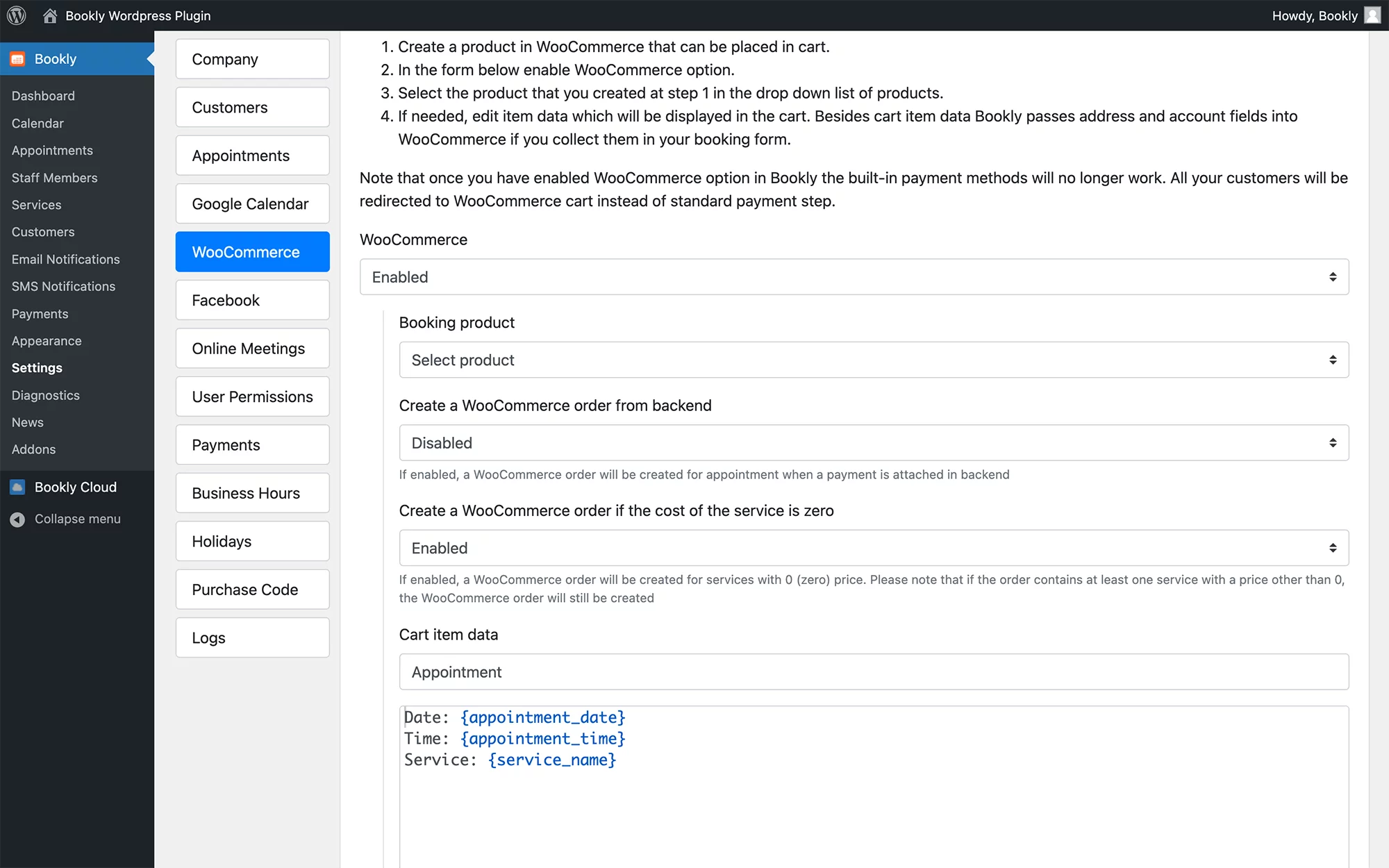Click the {appointment_date} placeholder
Screen dimensions: 1389x868
point(542,717)
